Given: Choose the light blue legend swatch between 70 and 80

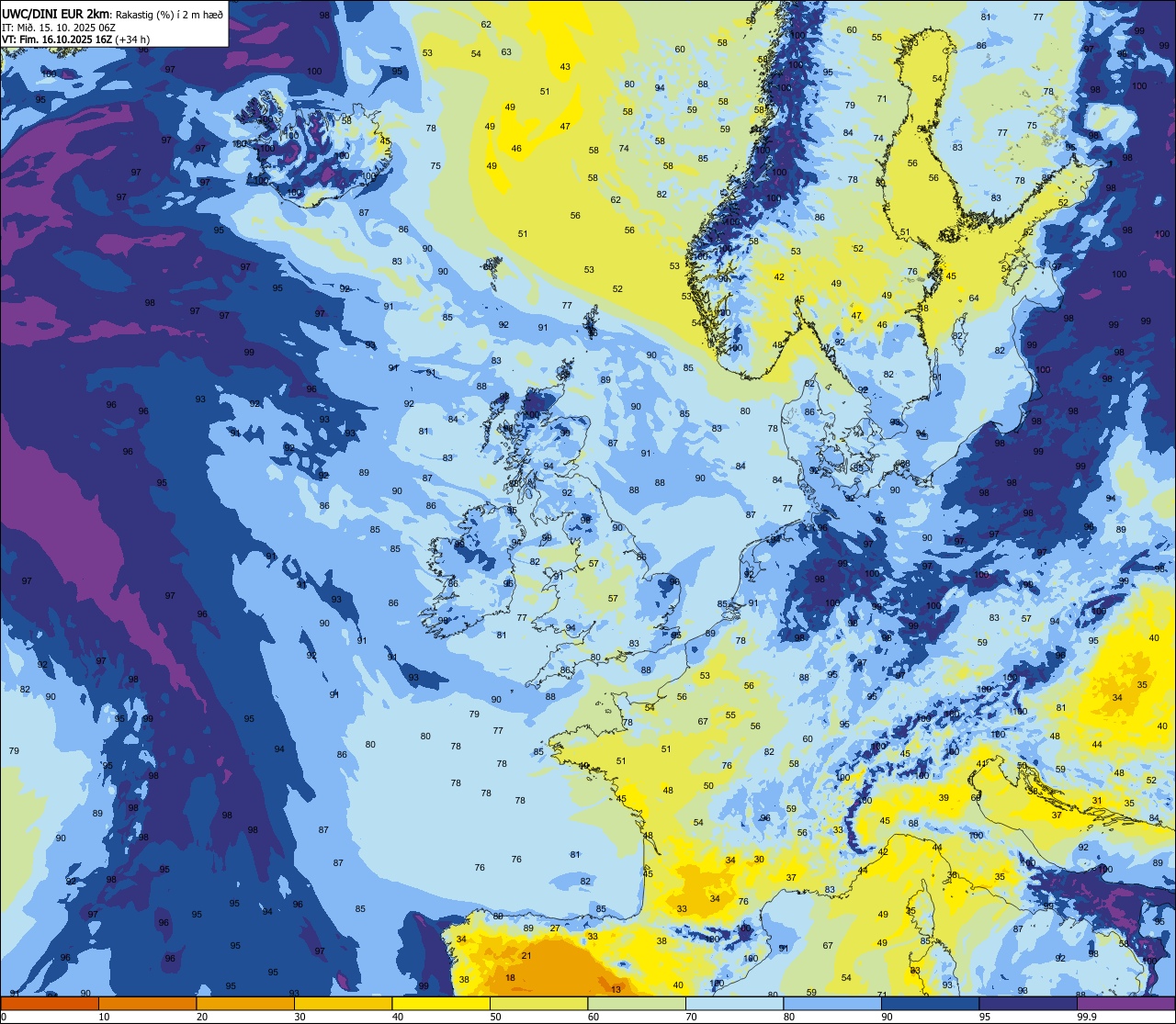Looking at the screenshot, I should point(735,1004).
